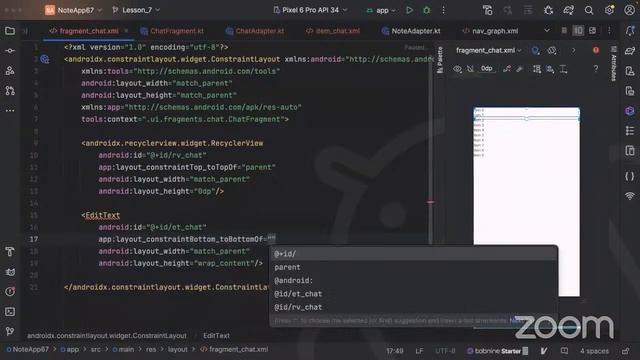
Task: Switch editor to Split view
Action: [x=578, y=31]
